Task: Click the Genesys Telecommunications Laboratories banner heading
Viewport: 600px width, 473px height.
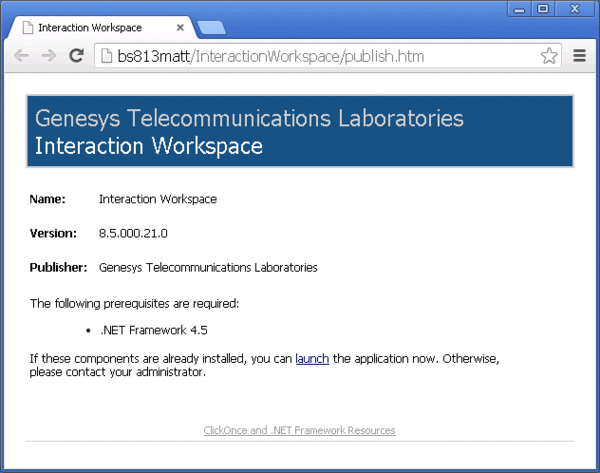Action: [249, 118]
